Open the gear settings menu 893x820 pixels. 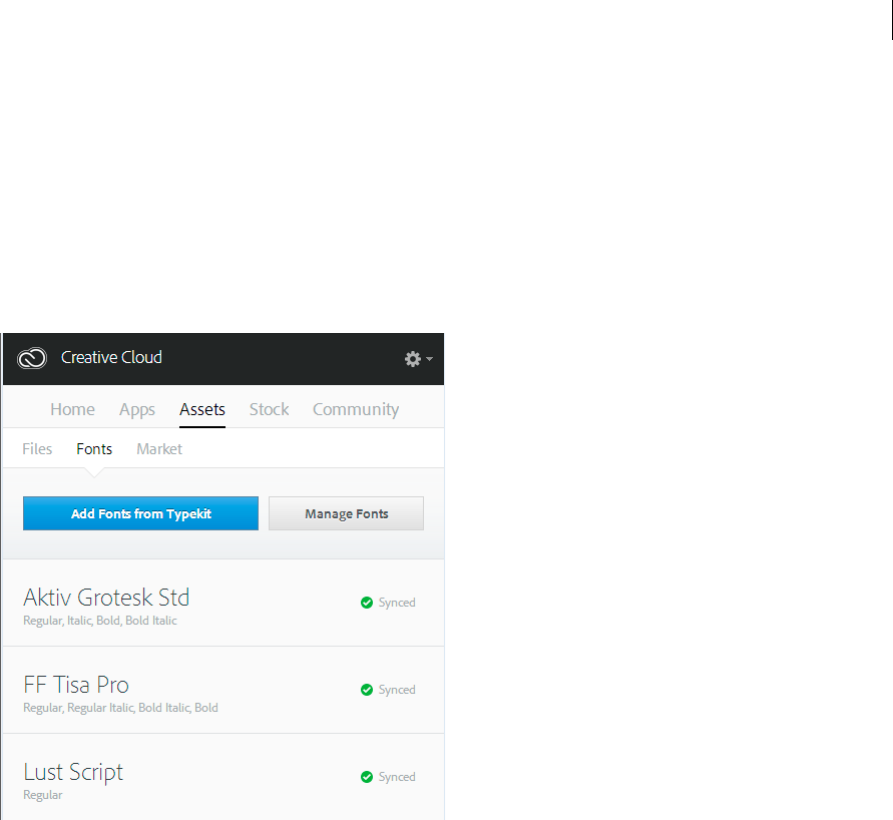[419, 359]
